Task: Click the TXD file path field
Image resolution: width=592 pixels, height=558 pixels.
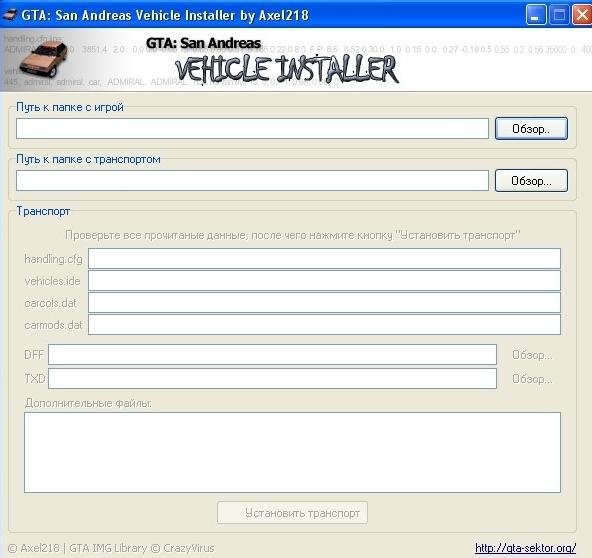Action: tap(272, 378)
